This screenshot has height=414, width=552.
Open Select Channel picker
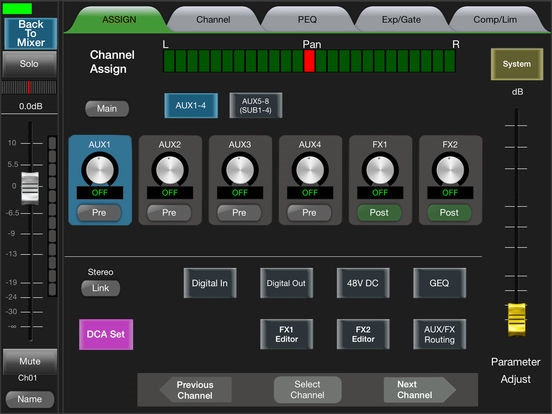[307, 390]
